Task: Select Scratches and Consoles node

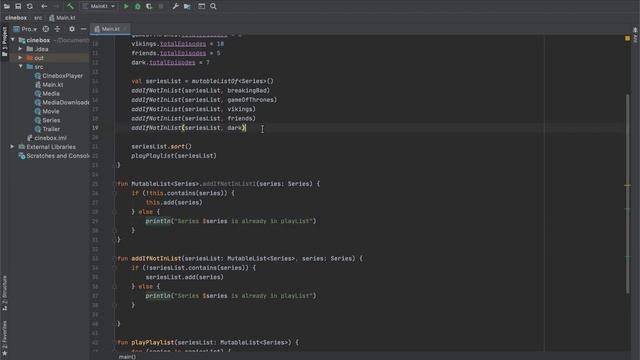Action: [x=53, y=156]
